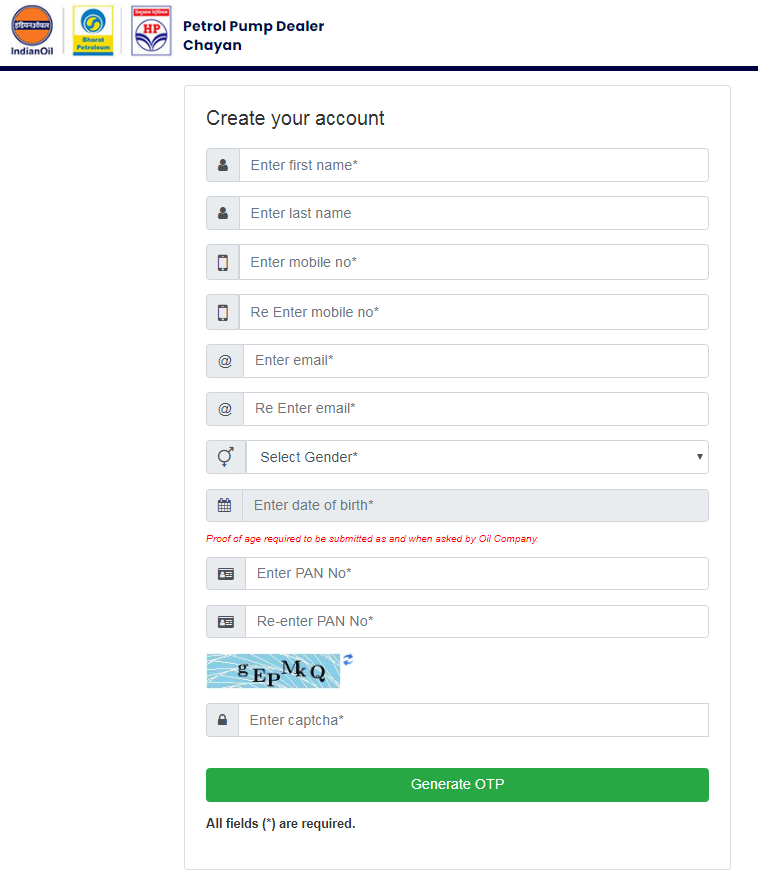Screen dimensions: 758x874
Task: Click the phone icon beside mobile no
Action: point(223,262)
